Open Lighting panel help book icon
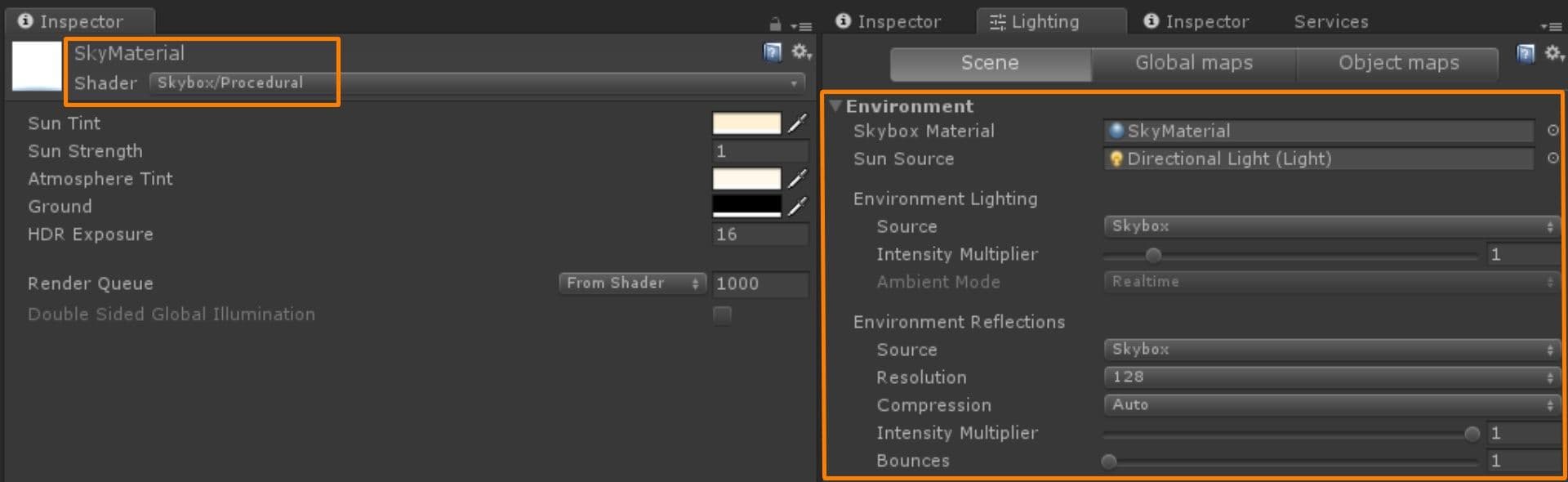Viewport: 1568px width, 482px height. coord(1525,54)
